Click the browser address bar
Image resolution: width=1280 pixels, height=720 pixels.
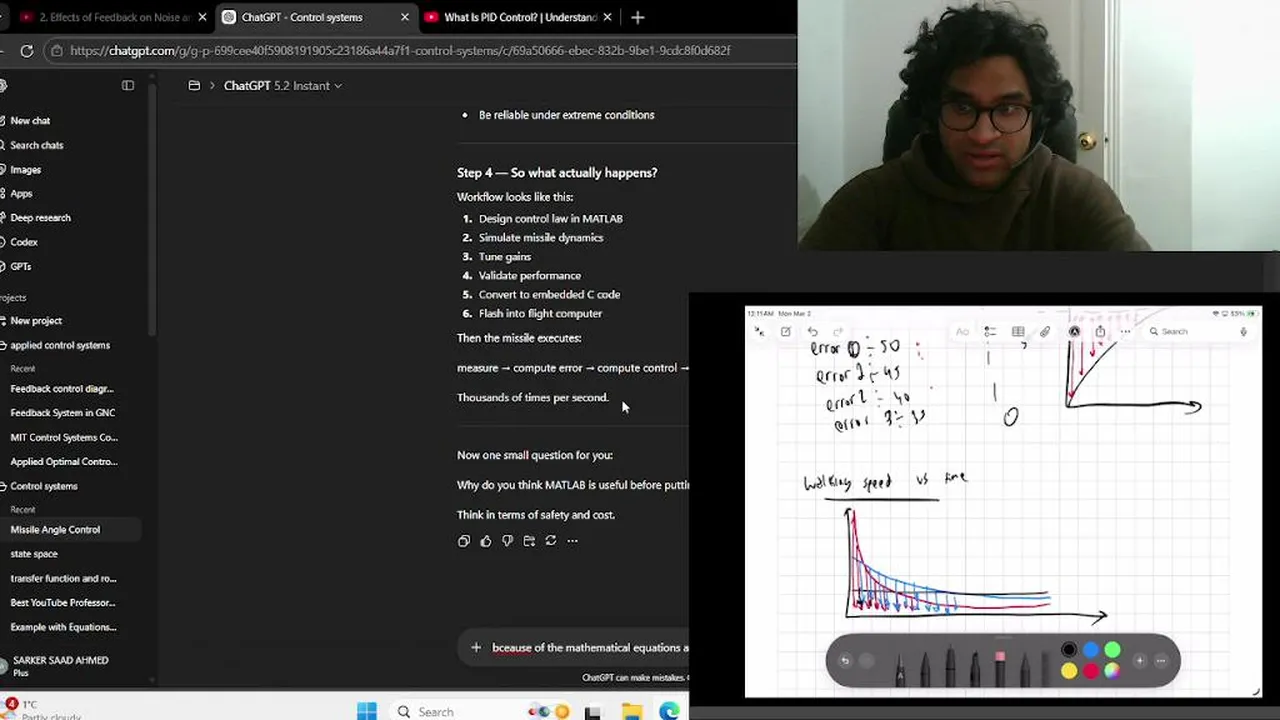(x=420, y=50)
